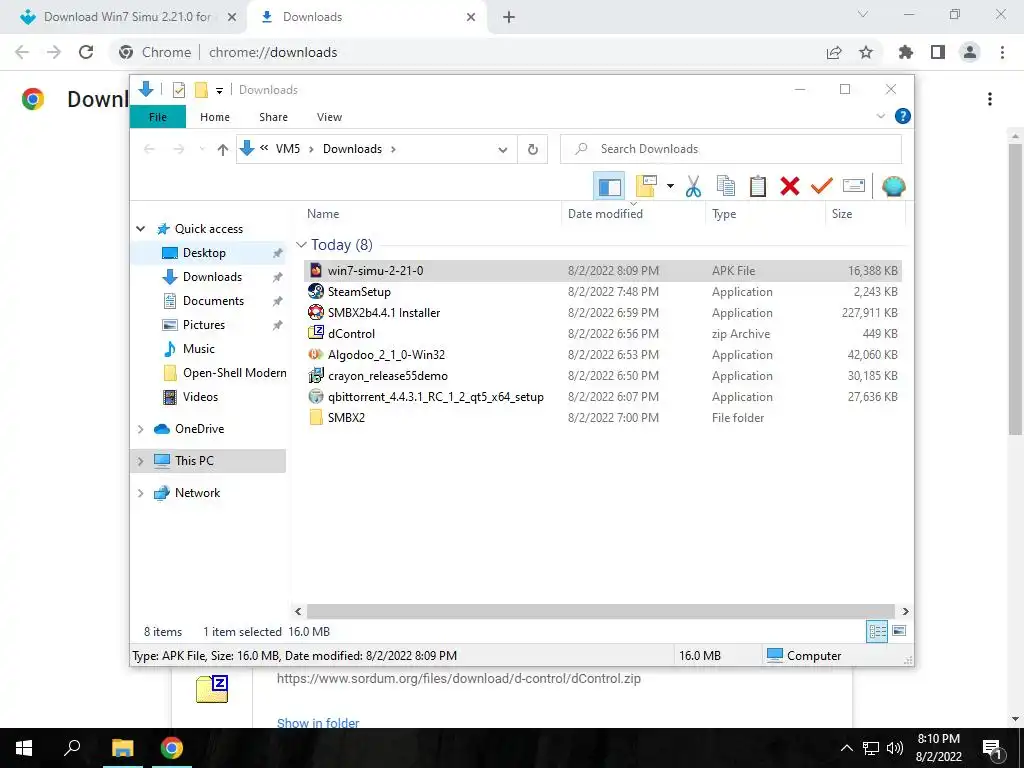Click in the Search Downloads field
Viewport: 1024px width, 768px height.
point(731,149)
